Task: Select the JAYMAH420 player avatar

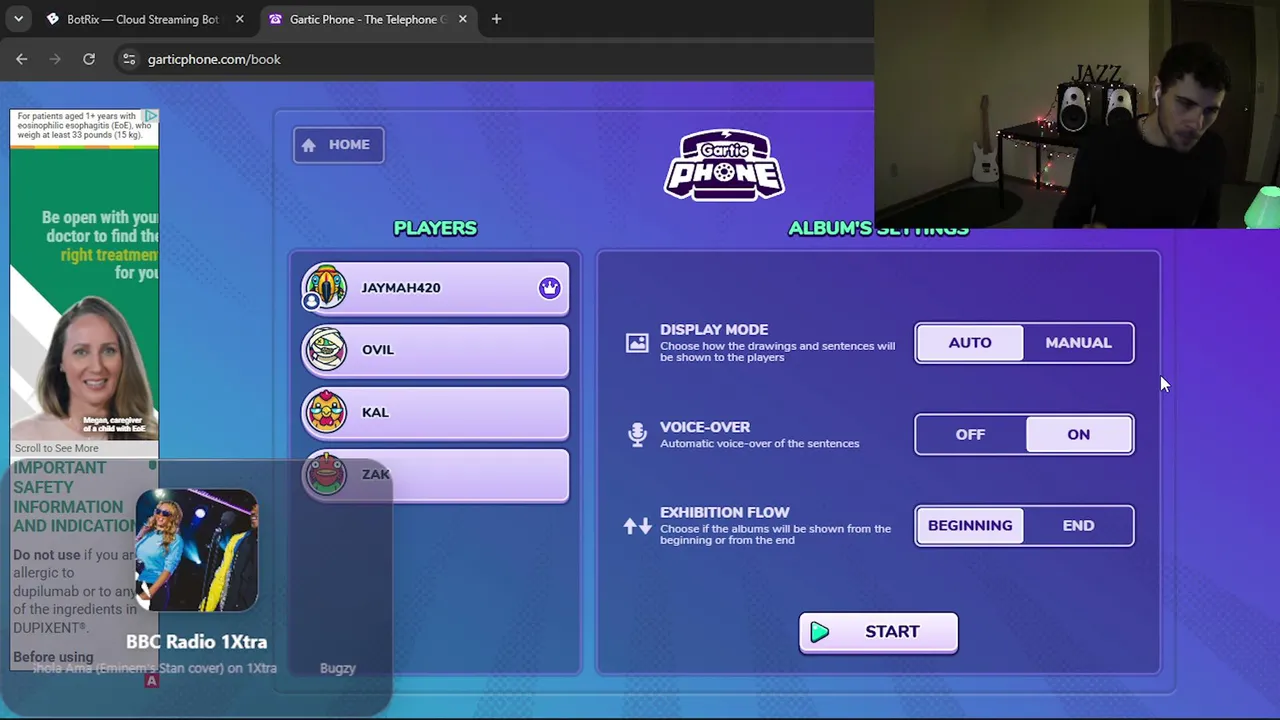Action: [x=325, y=288]
